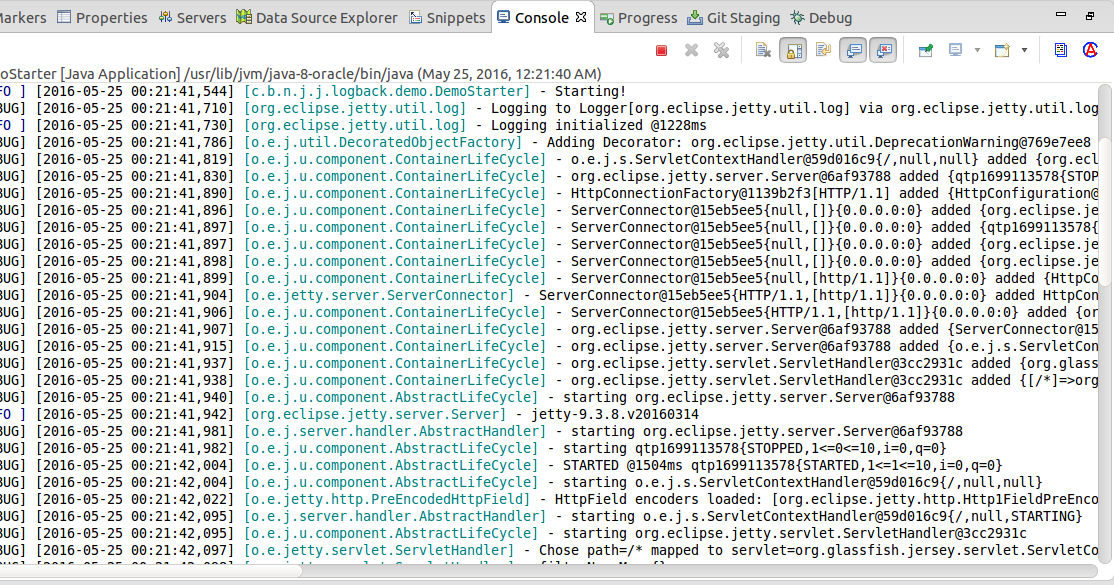Image resolution: width=1114 pixels, height=585 pixels.
Task: Select the Markers tab
Action: click(x=20, y=16)
